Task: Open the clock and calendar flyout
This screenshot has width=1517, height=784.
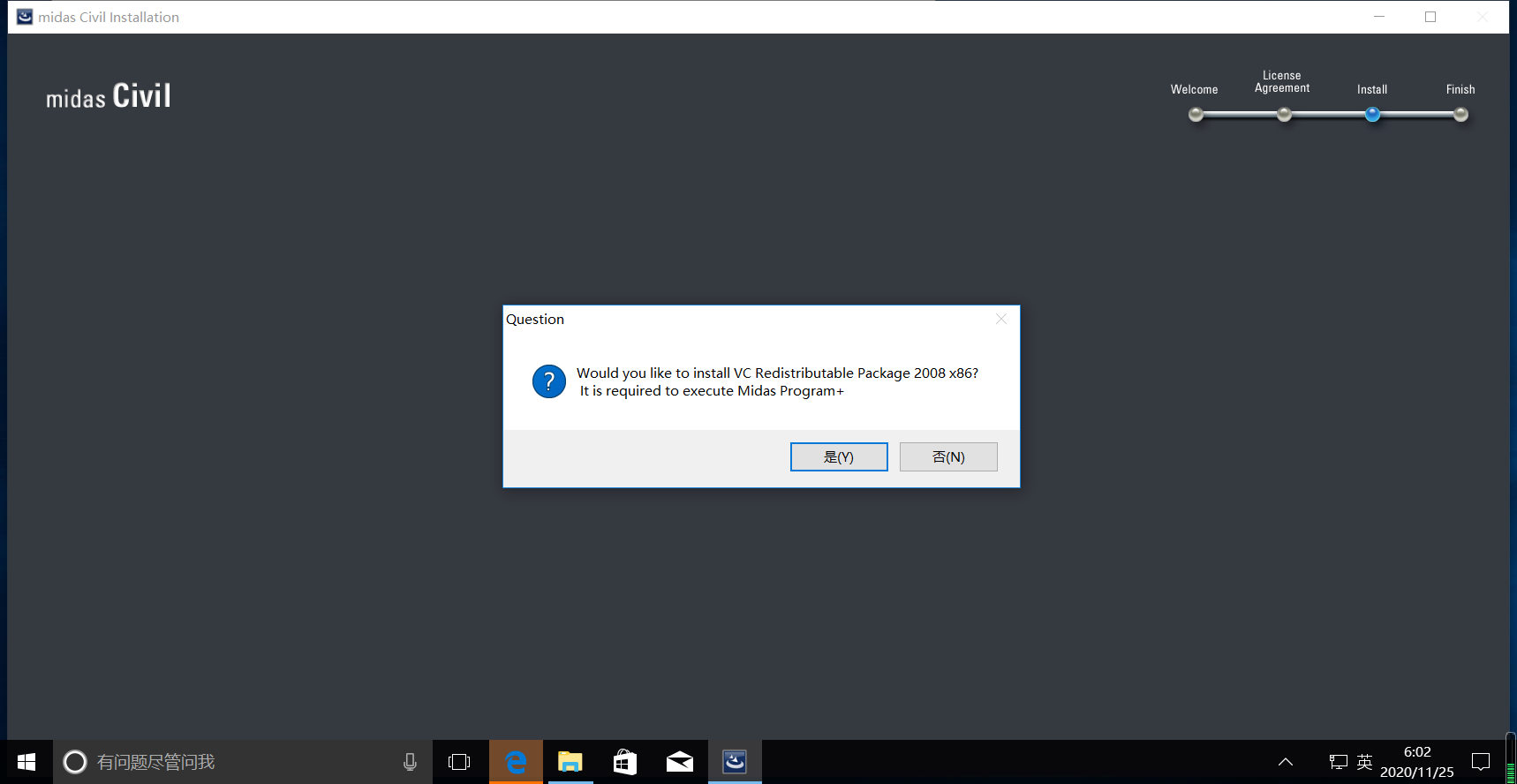Action: [1417, 762]
